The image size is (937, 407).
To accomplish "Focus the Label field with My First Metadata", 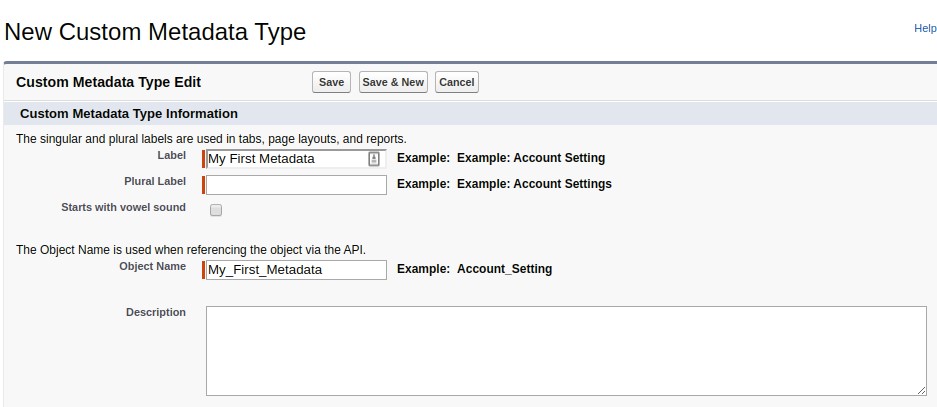I will pos(285,158).
